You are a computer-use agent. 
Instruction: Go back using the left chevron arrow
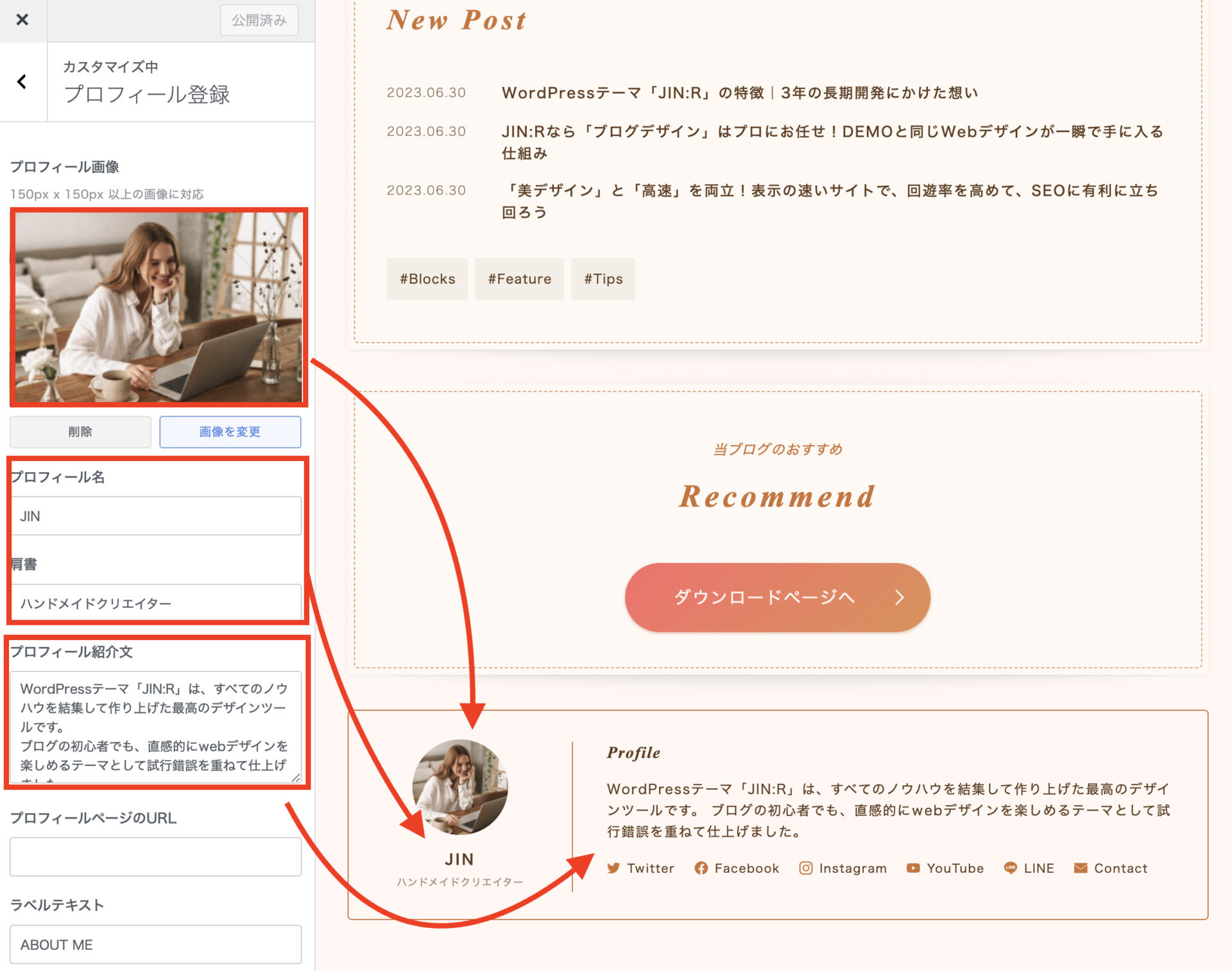pyautogui.click(x=22, y=81)
